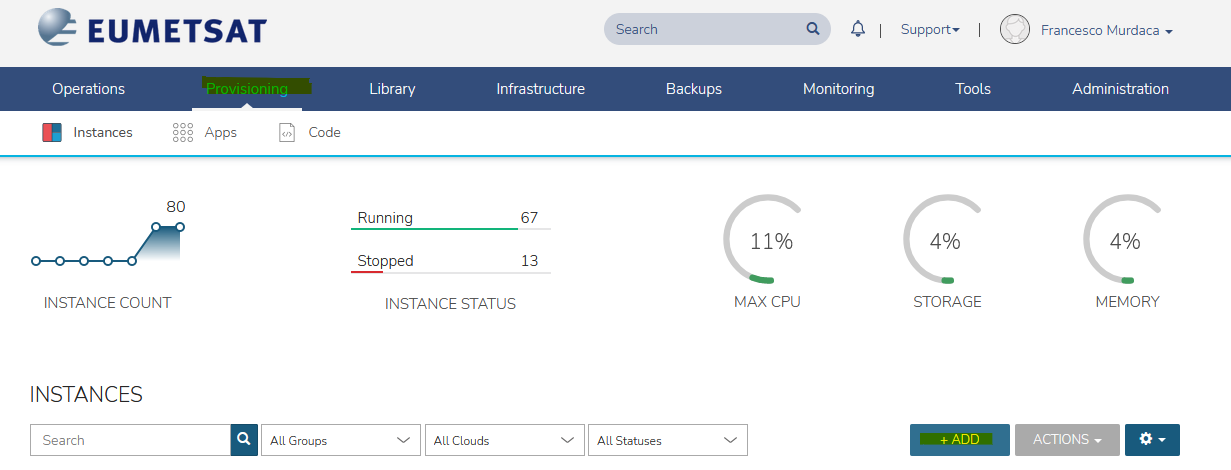Viewport: 1231px width, 470px height.
Task: Switch to the Monitoring tab
Action: [x=838, y=89]
